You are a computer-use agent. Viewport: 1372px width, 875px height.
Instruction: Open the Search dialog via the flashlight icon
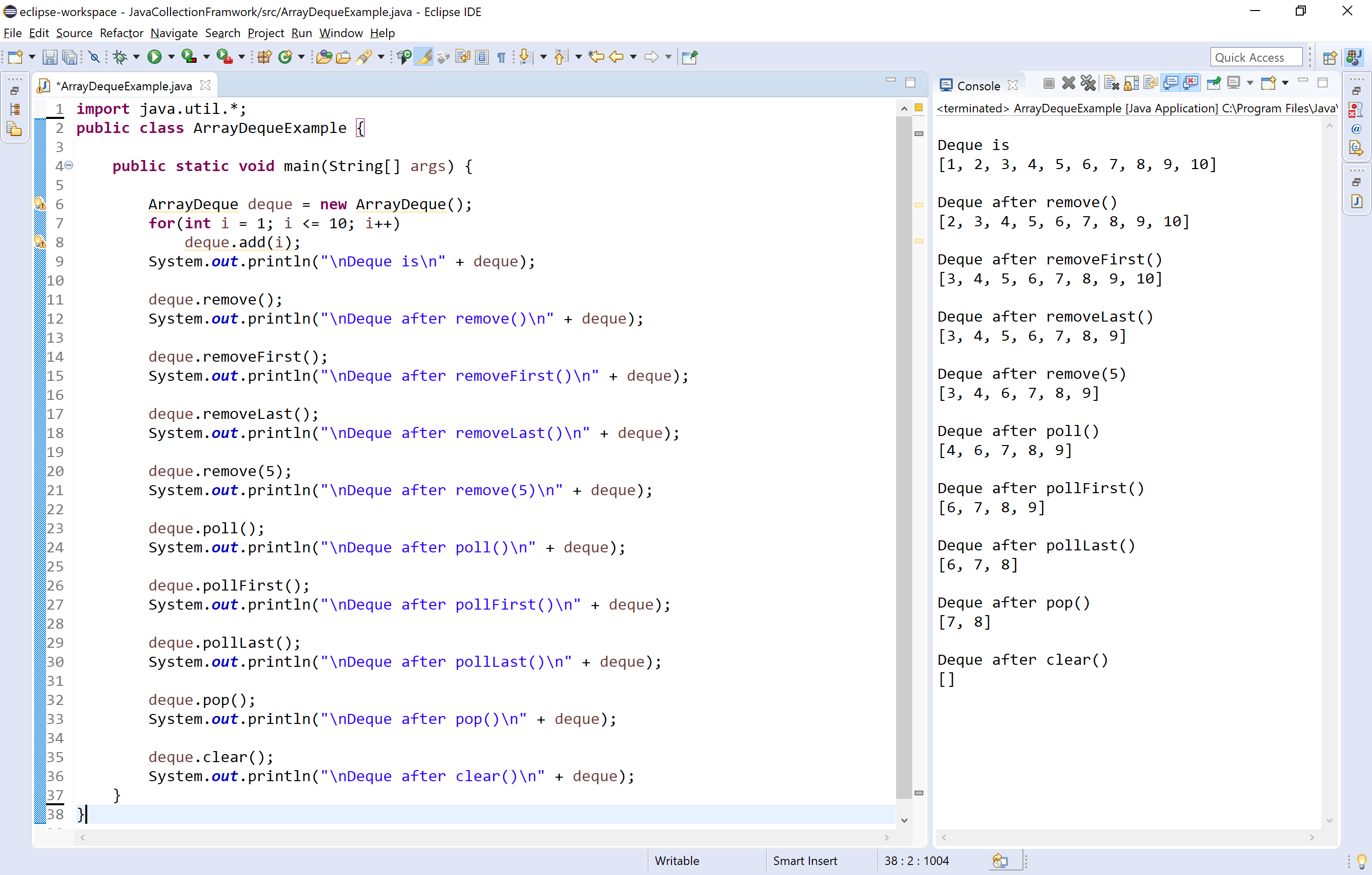[x=365, y=56]
